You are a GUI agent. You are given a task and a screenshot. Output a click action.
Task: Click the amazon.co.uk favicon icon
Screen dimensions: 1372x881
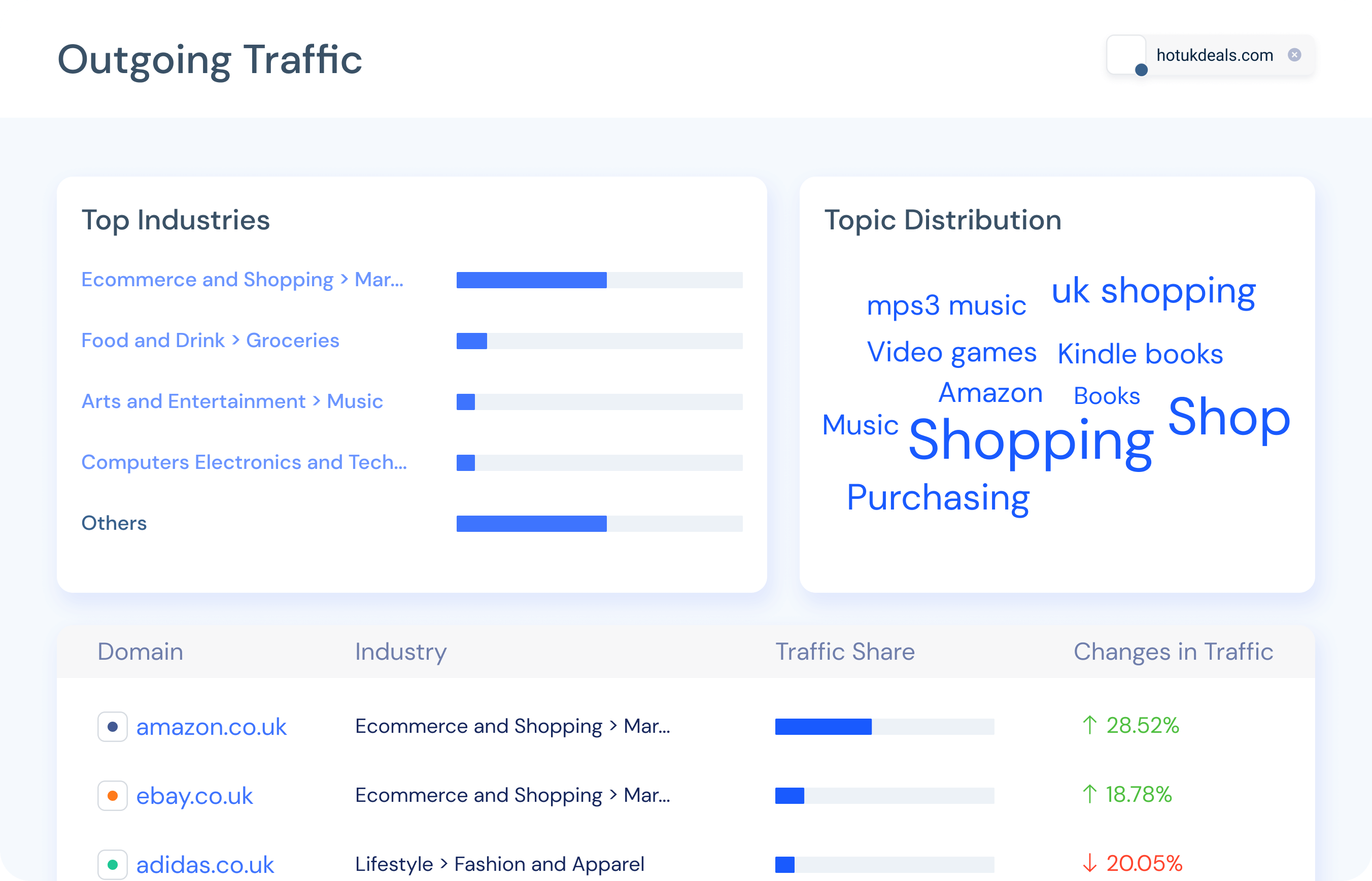tap(113, 727)
